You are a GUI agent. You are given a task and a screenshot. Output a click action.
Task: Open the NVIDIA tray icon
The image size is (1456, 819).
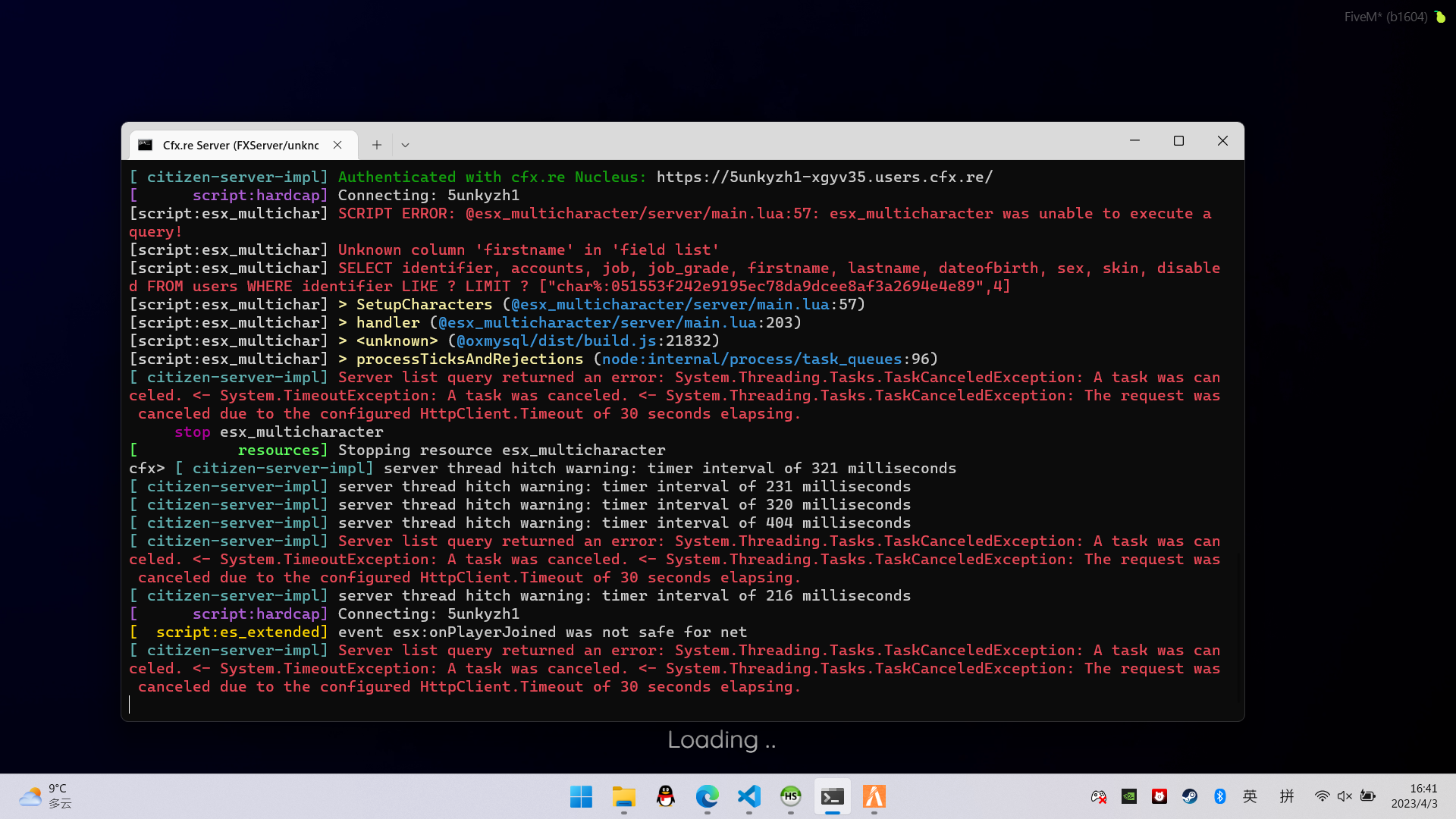tap(1129, 796)
